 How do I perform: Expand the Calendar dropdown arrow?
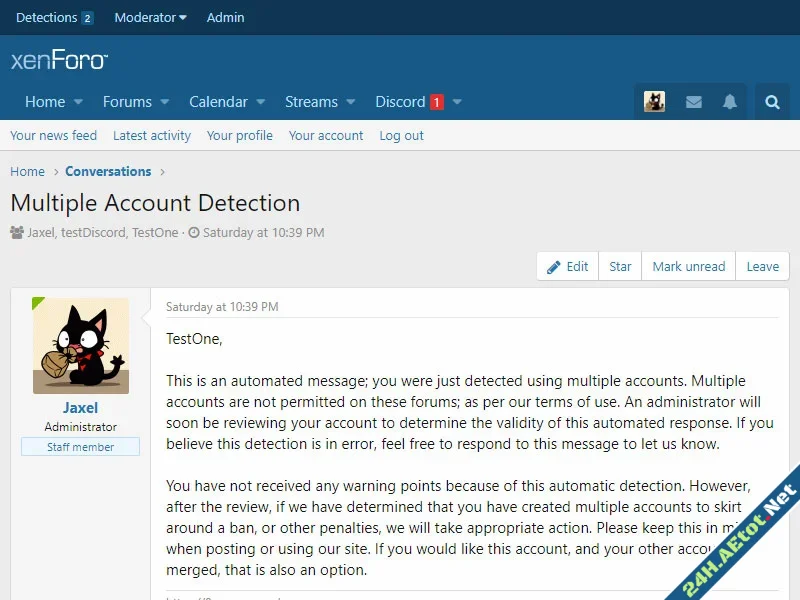260,102
